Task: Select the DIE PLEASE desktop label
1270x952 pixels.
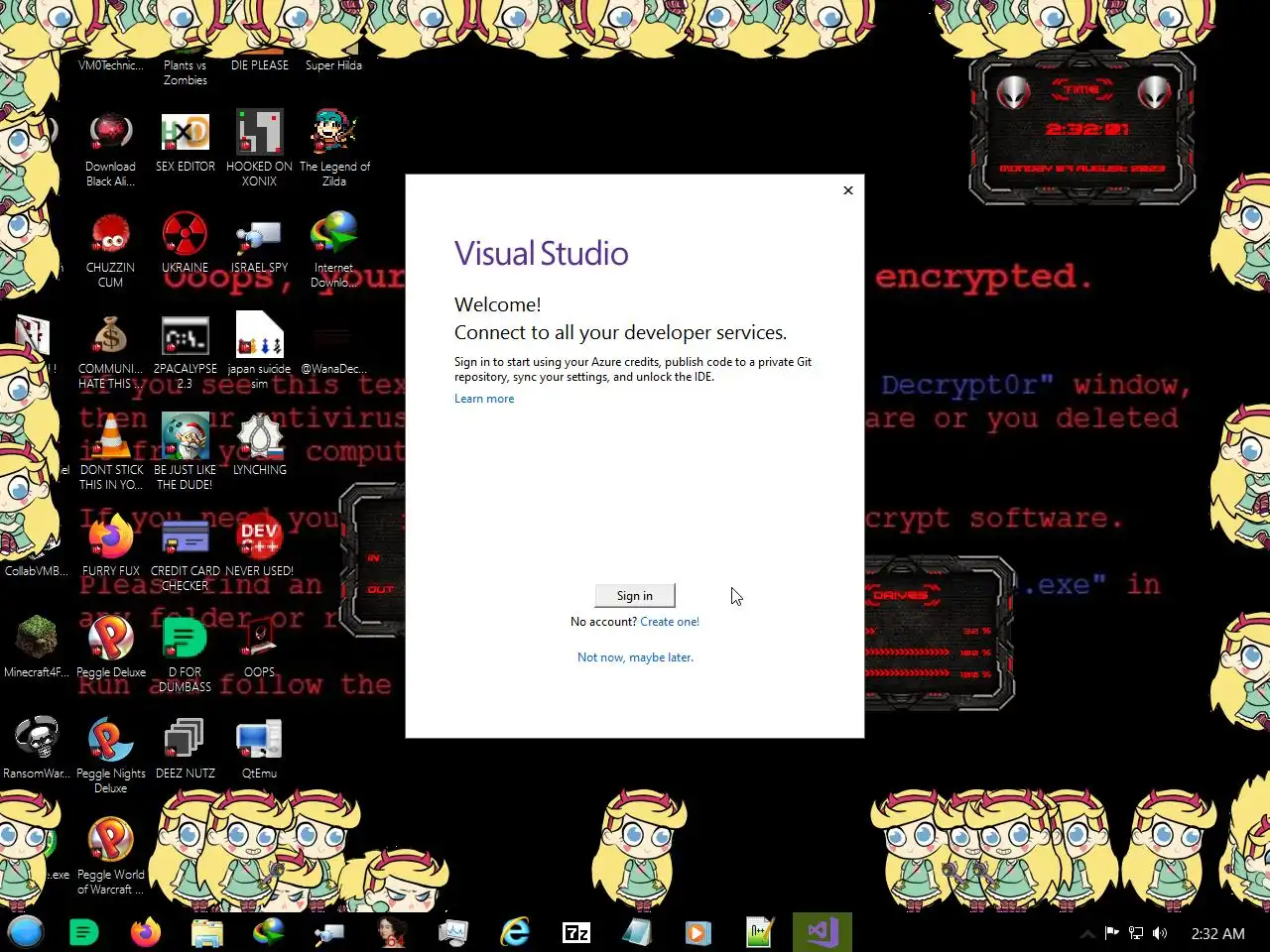Action: [260, 65]
